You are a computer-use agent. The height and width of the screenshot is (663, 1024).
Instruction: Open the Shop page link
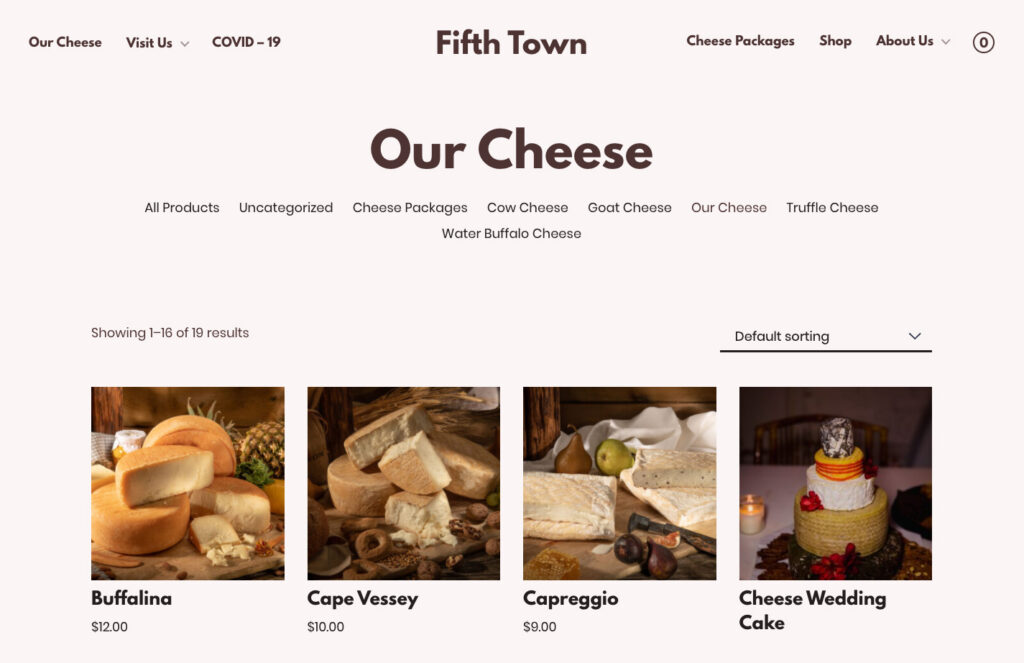(835, 40)
